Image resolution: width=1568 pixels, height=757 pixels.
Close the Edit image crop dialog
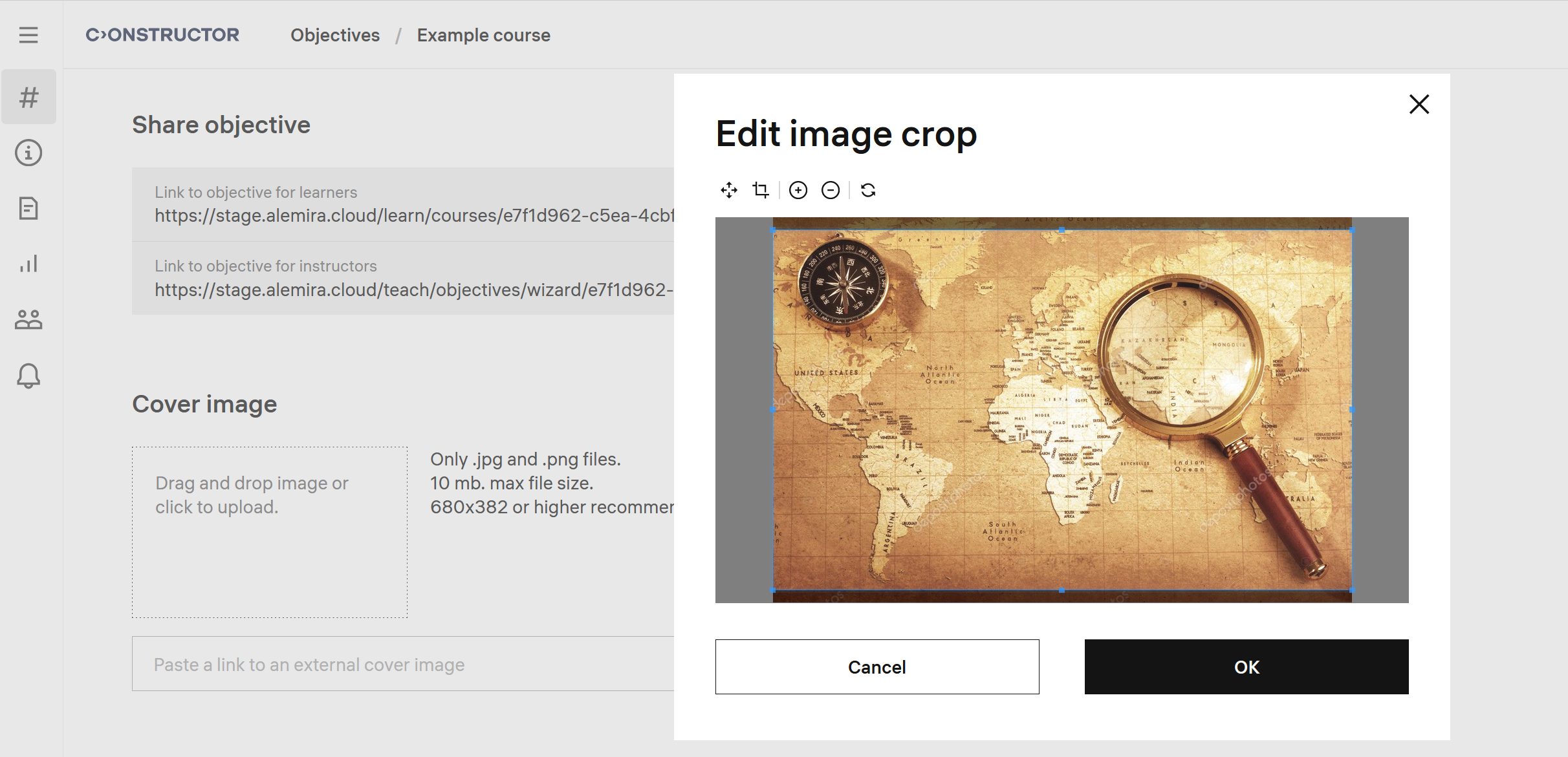(x=1419, y=104)
